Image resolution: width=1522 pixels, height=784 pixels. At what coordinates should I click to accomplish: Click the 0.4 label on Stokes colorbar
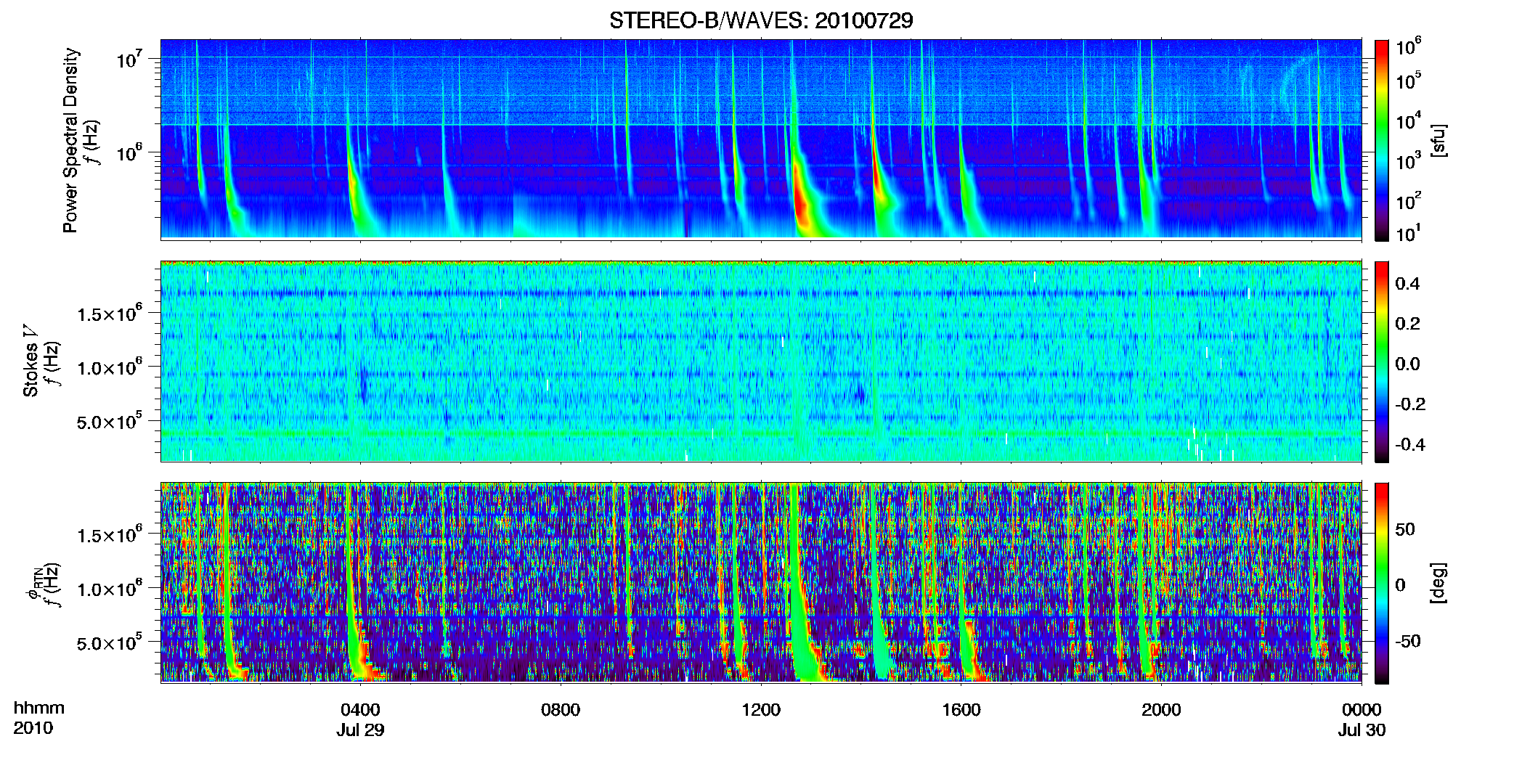coord(1408,284)
